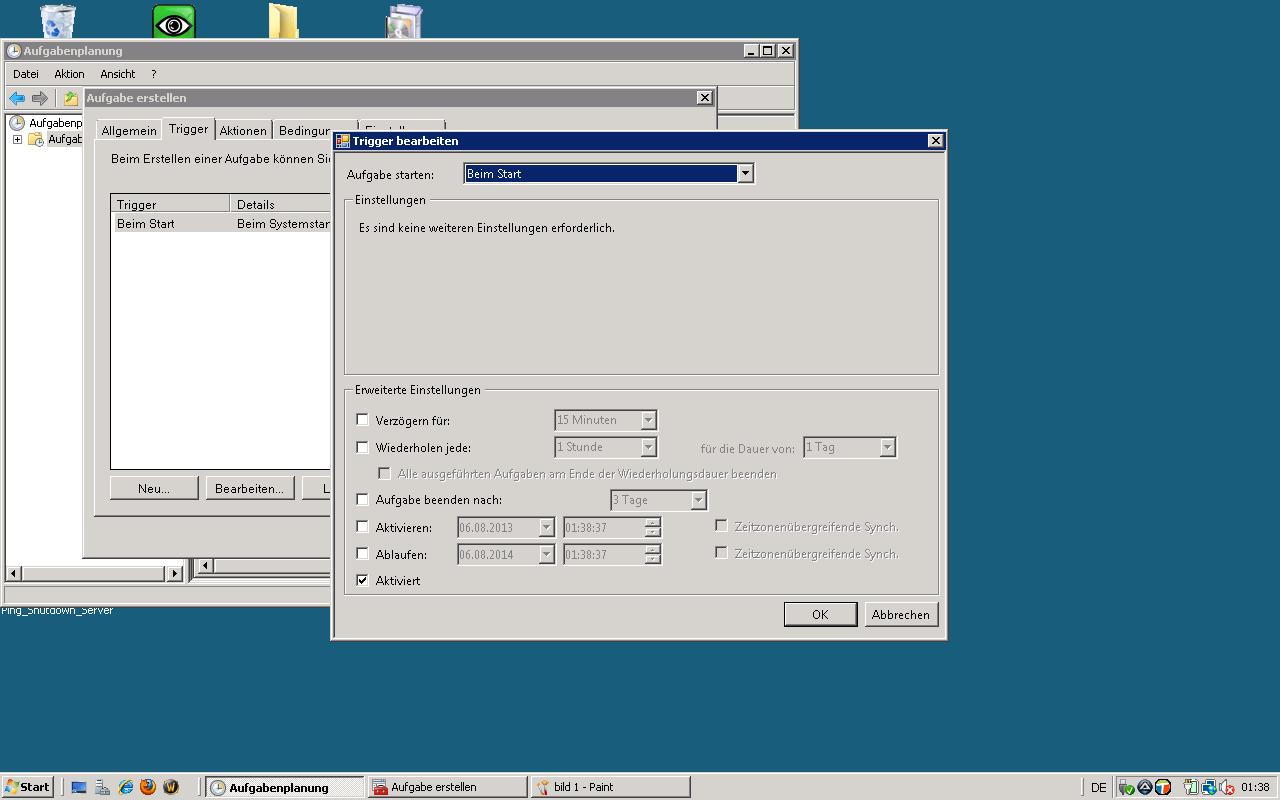Open the Aktion menu
This screenshot has width=1280, height=800.
tap(69, 74)
